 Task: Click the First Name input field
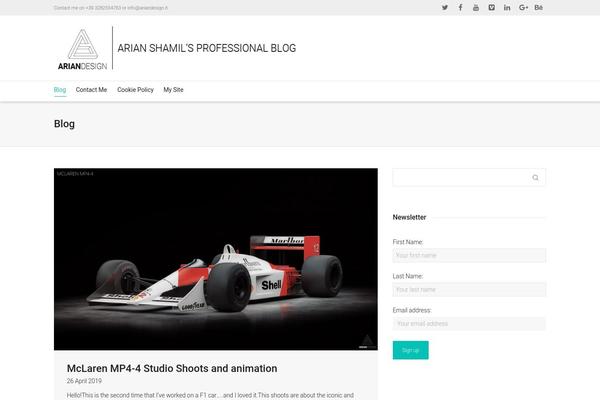[469, 255]
